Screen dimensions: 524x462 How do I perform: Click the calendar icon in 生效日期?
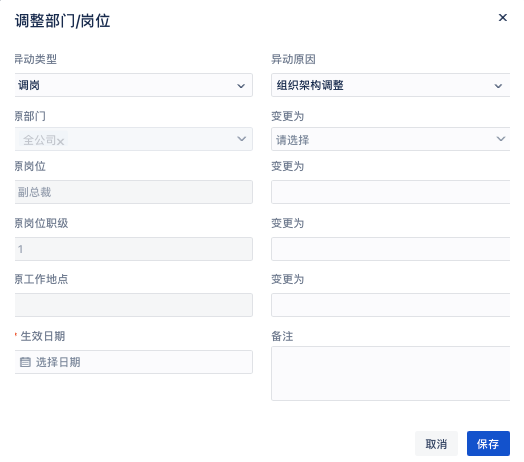click(x=25, y=362)
